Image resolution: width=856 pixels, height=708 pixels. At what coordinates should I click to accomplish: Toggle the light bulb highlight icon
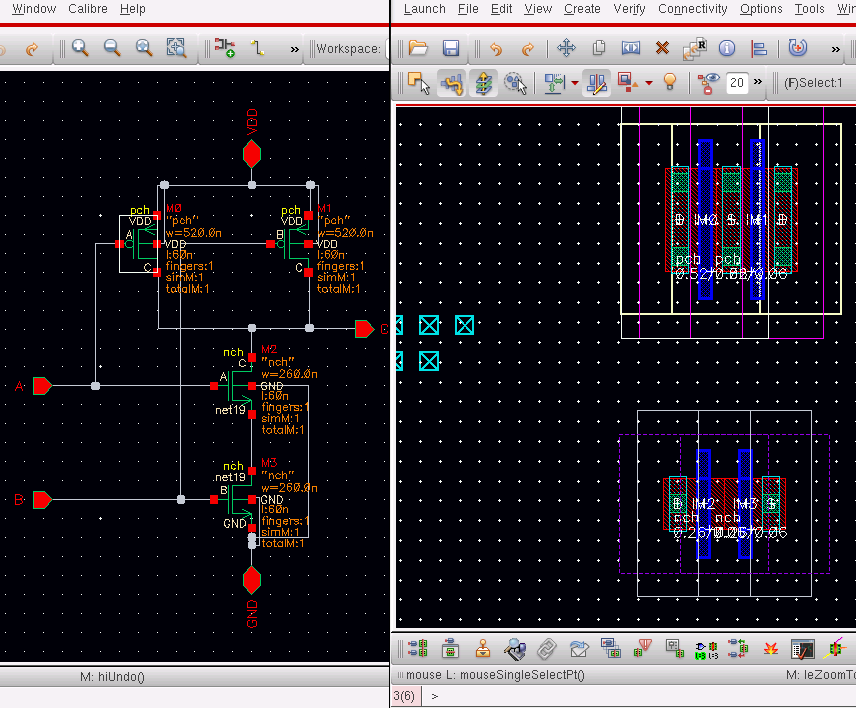670,82
